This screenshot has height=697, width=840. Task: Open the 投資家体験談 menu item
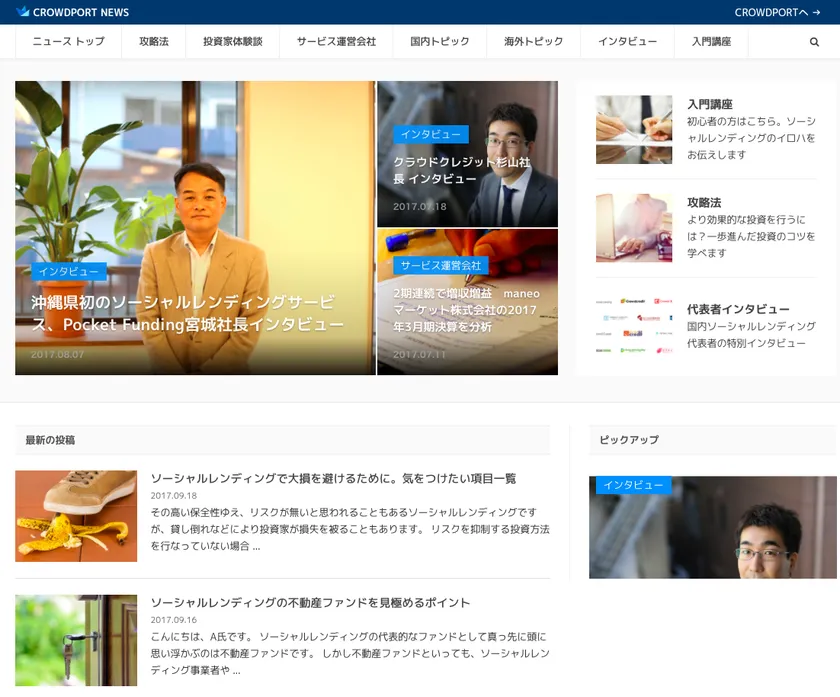[x=232, y=41]
